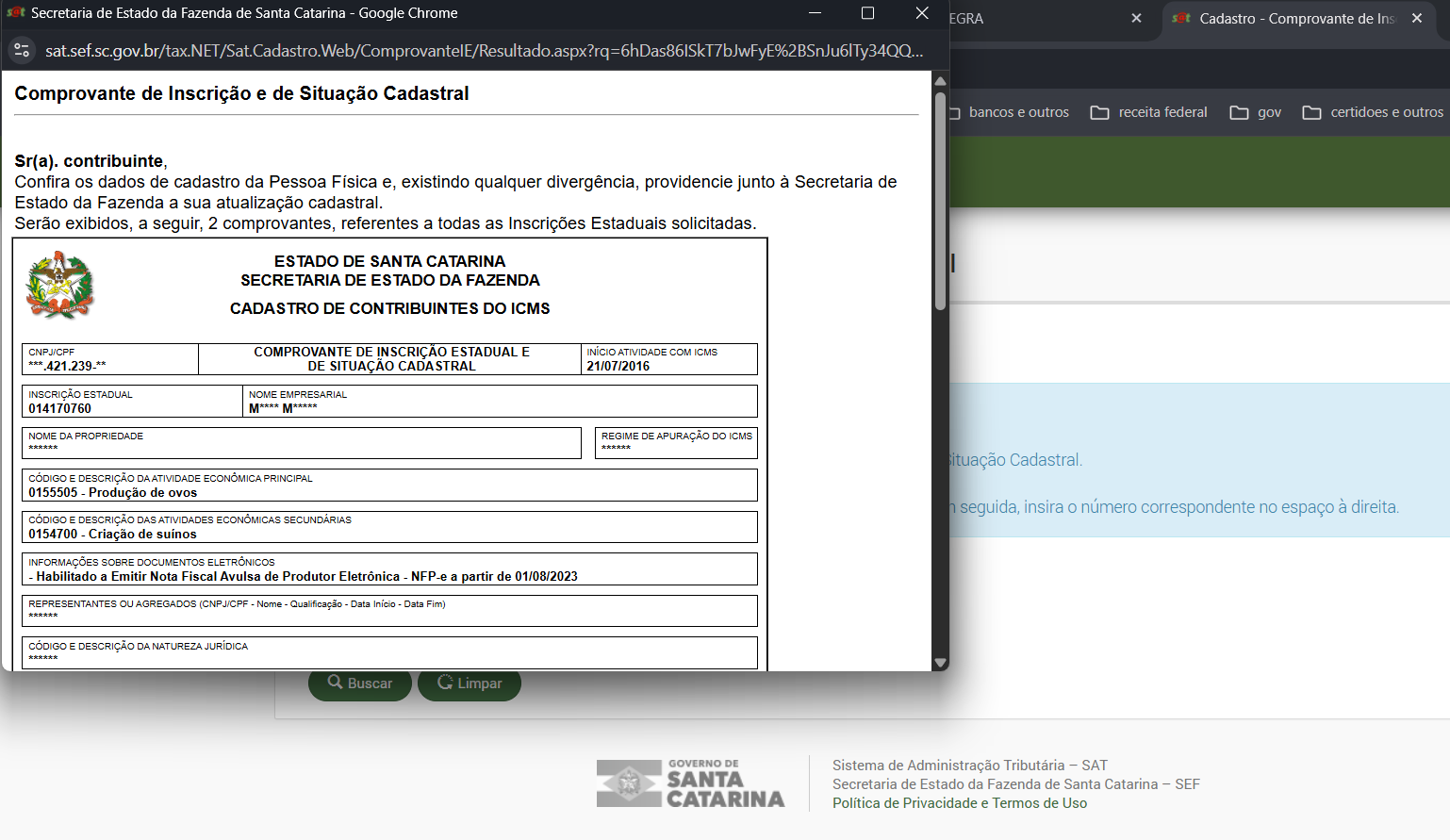This screenshot has width=1450, height=840.
Task: Click the Governo de Santa Catarina logo
Action: point(690,783)
